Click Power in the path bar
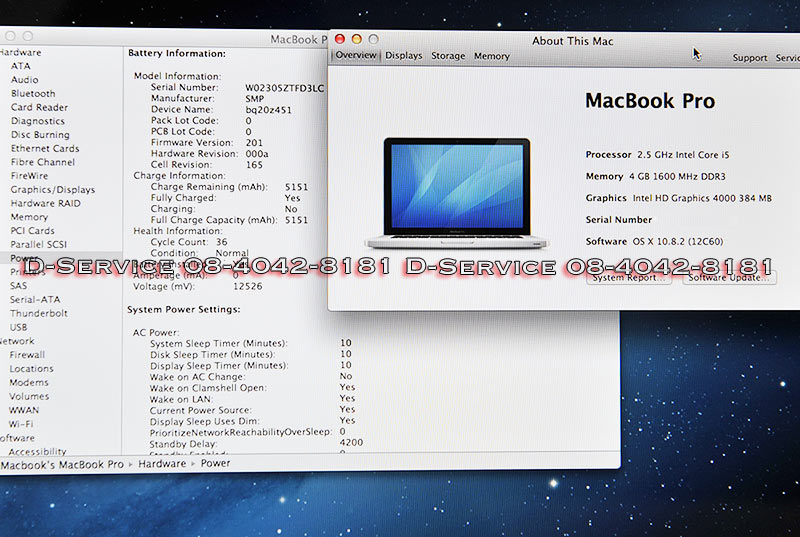Screen dimensions: 800x537 pyautogui.click(x=215, y=463)
